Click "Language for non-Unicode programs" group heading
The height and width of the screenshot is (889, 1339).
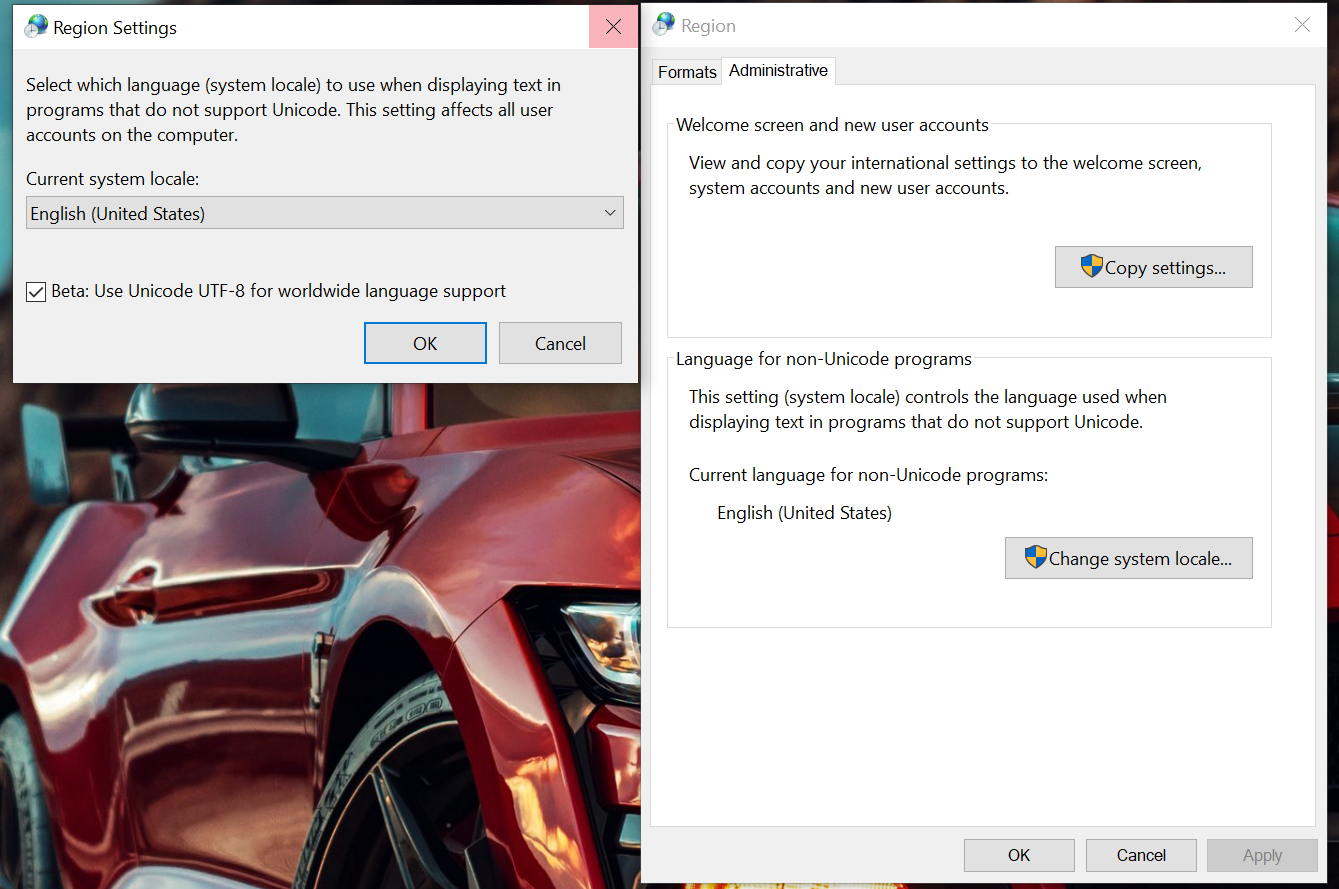[824, 359]
